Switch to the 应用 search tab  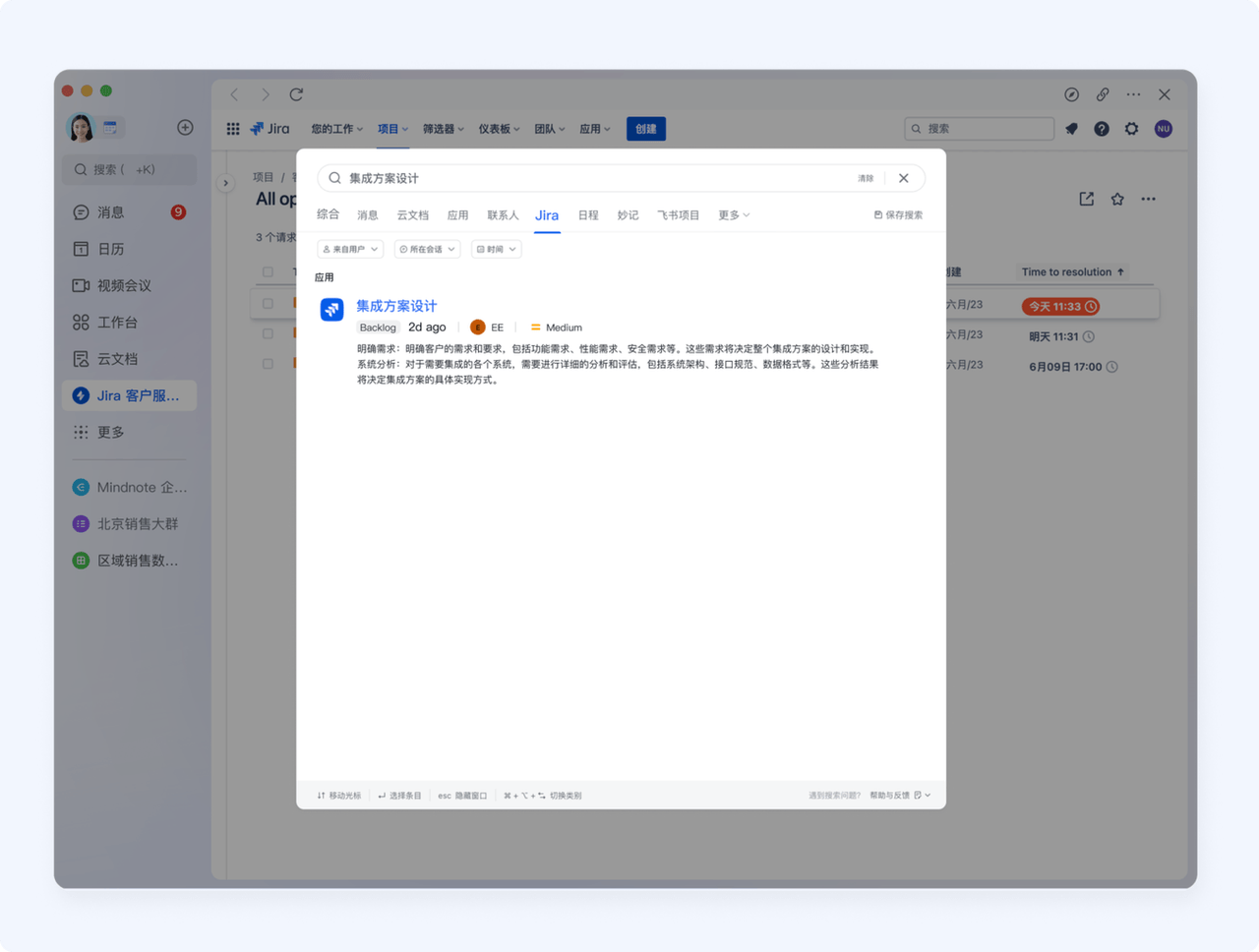tap(458, 214)
